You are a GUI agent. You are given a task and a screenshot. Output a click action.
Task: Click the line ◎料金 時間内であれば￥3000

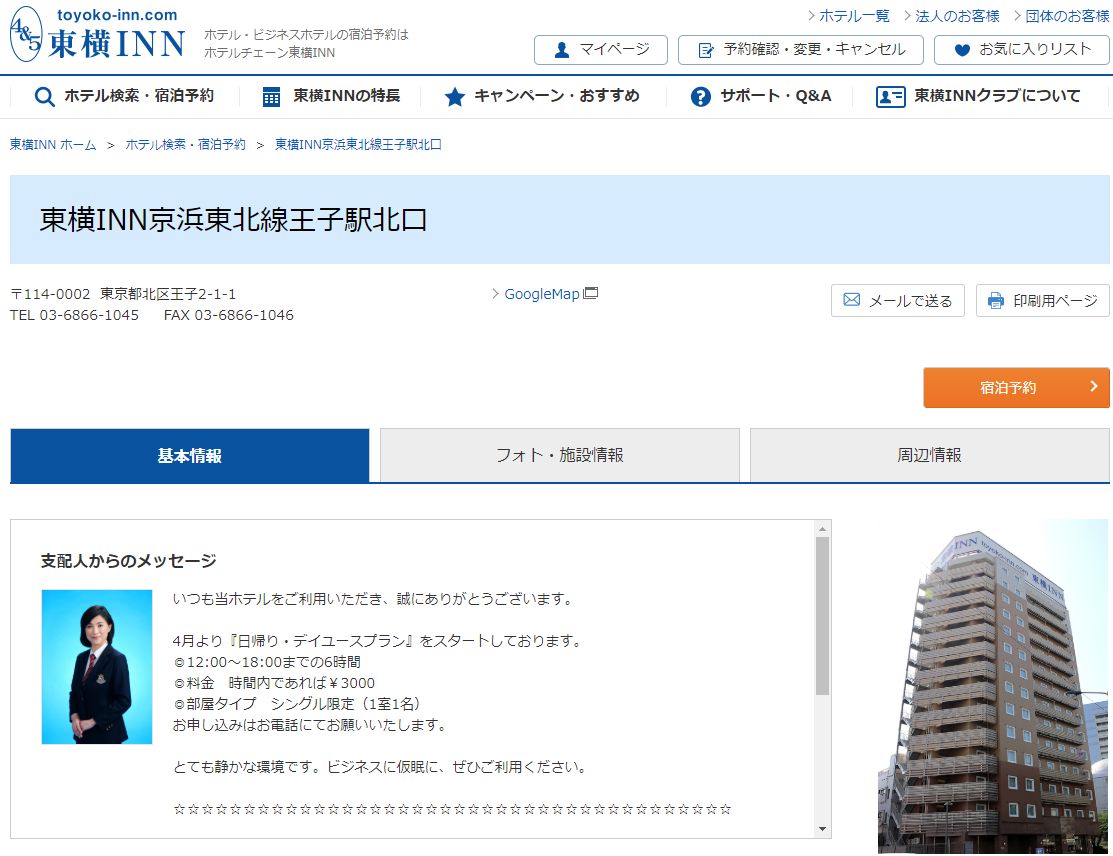[x=274, y=683]
